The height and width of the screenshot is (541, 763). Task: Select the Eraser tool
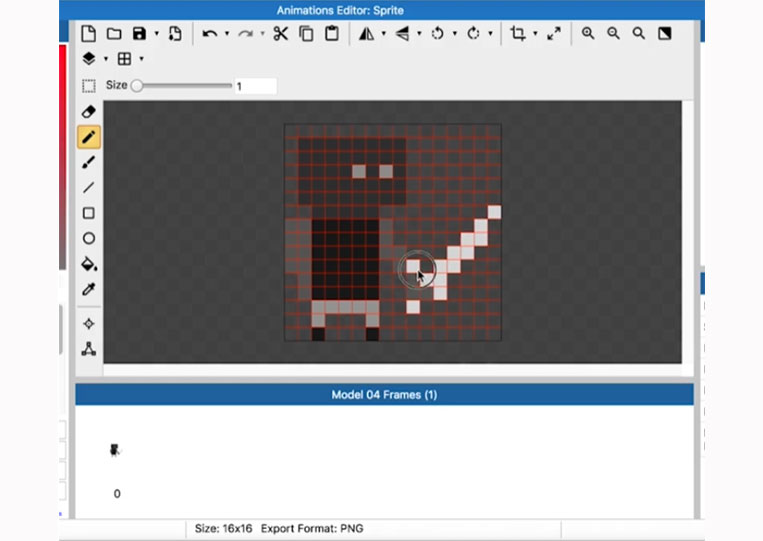[89, 112]
